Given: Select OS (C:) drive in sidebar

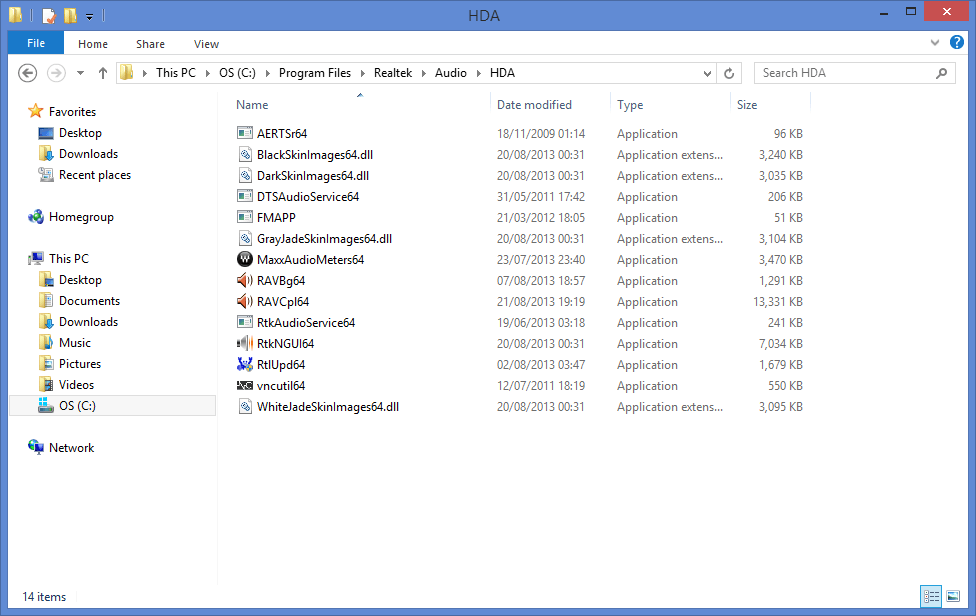Looking at the screenshot, I should pos(112,406).
